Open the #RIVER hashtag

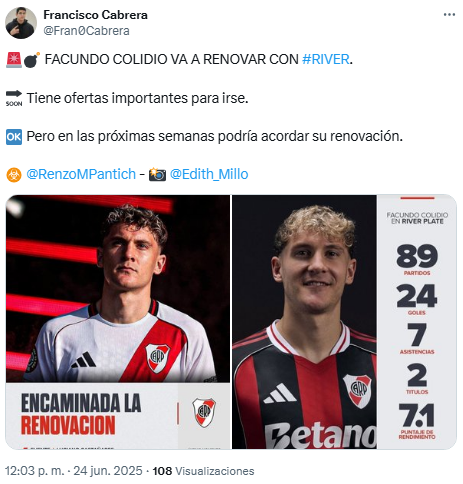pyautogui.click(x=326, y=59)
